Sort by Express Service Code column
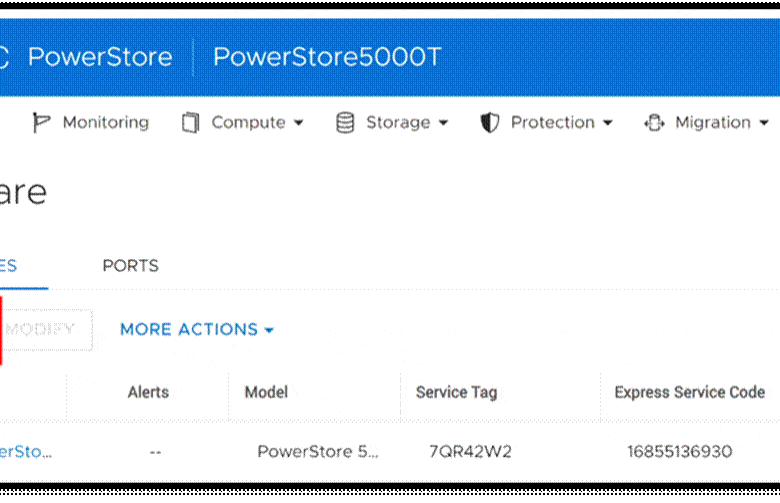 point(689,393)
